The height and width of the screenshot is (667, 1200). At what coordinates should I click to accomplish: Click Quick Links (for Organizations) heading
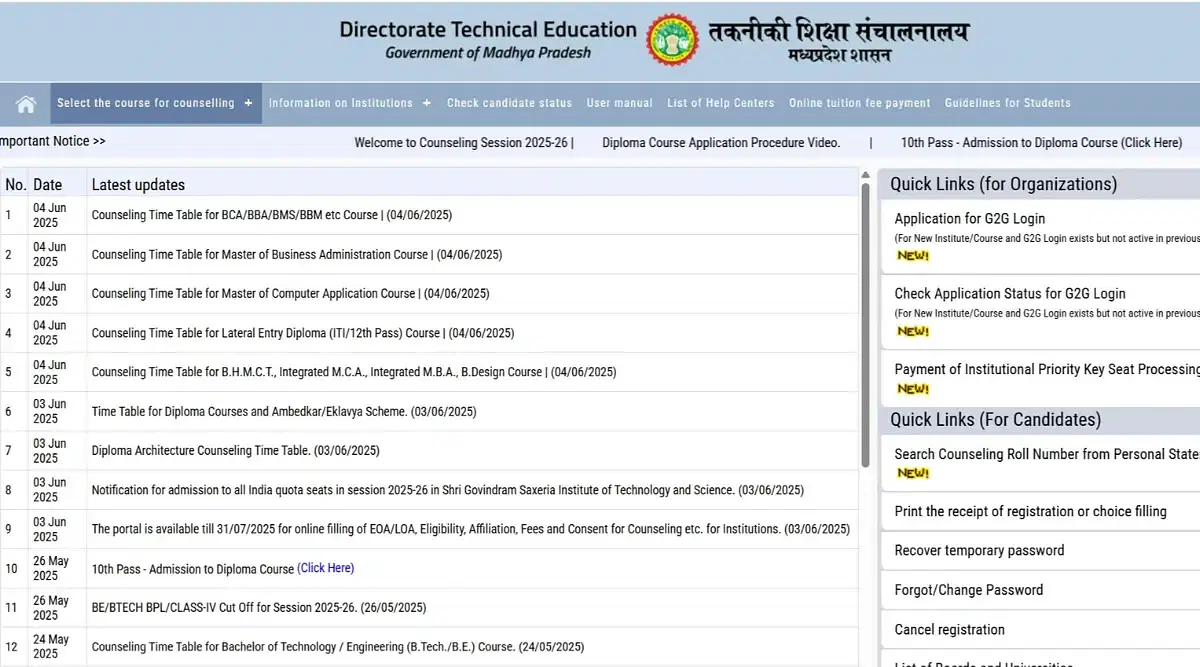click(x=1004, y=184)
